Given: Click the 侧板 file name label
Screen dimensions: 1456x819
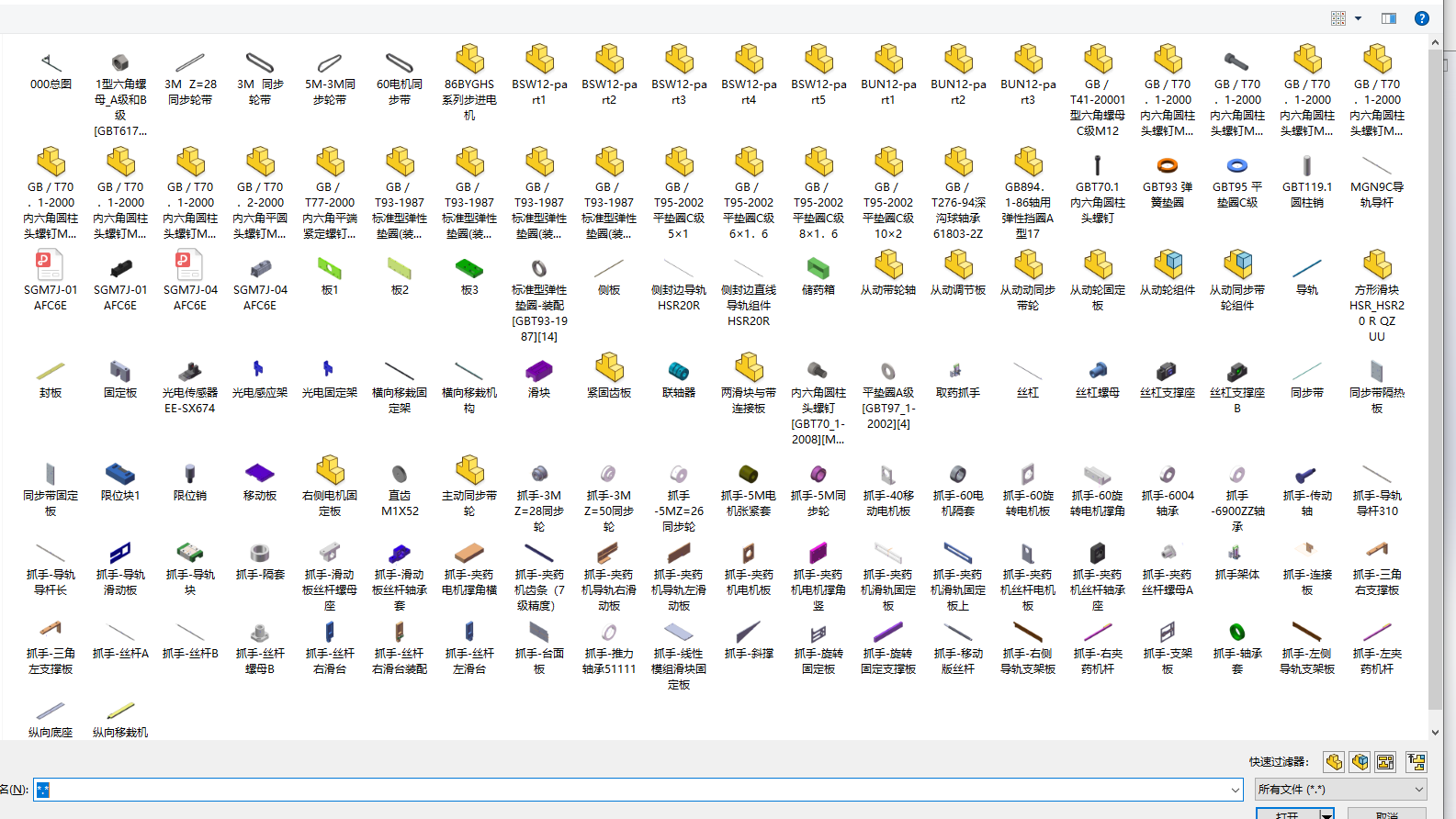Looking at the screenshot, I should (609, 290).
